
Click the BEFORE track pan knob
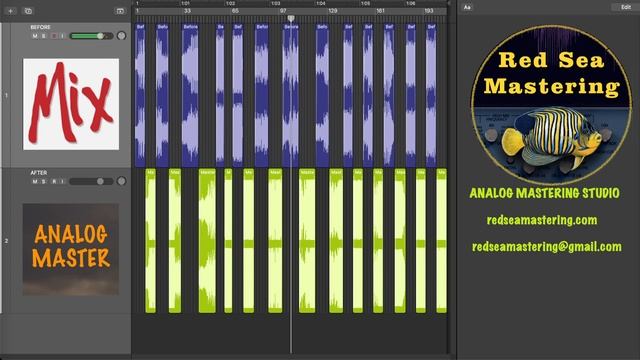tap(121, 36)
